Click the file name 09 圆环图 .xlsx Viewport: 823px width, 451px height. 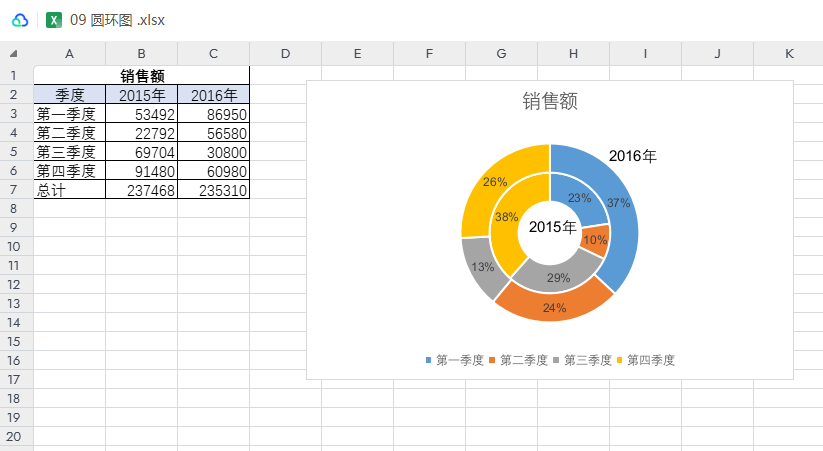click(117, 20)
